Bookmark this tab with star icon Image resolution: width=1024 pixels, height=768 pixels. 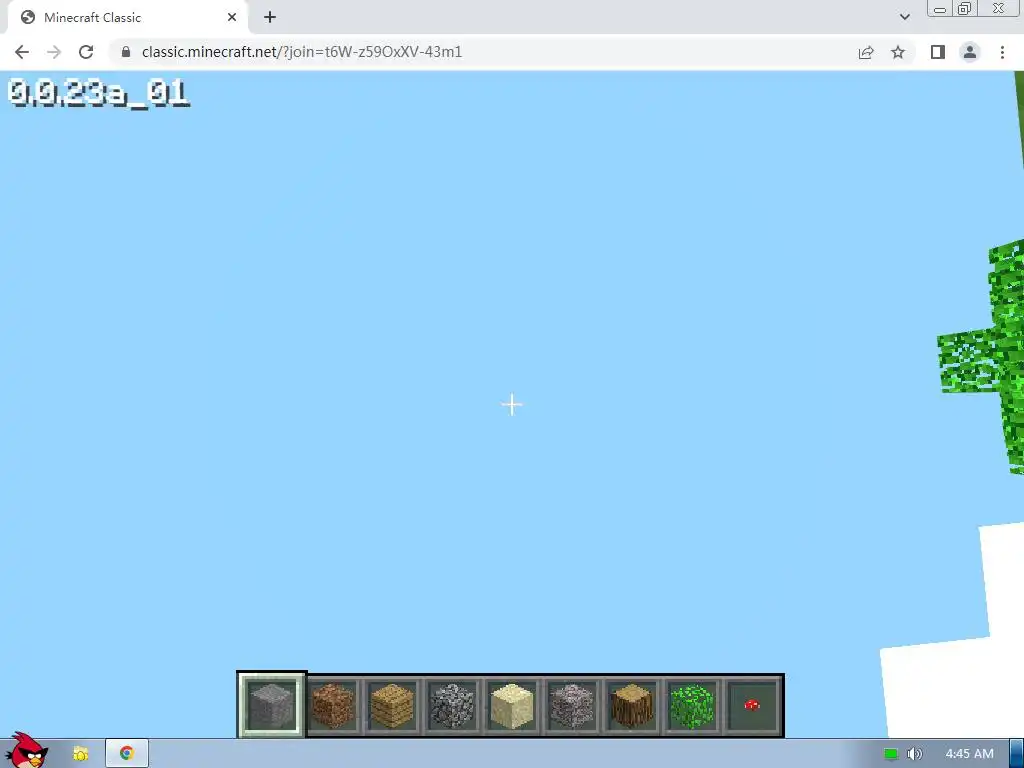898,52
